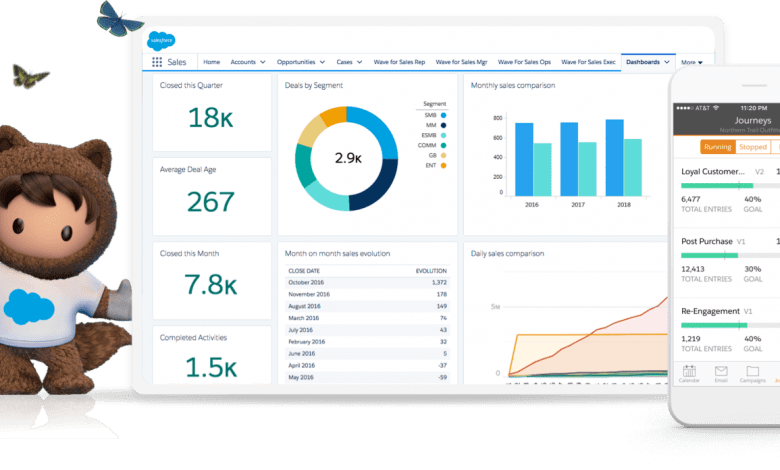Image resolution: width=780 pixels, height=470 pixels.
Task: Select the June 2016 table row
Action: [368, 354]
